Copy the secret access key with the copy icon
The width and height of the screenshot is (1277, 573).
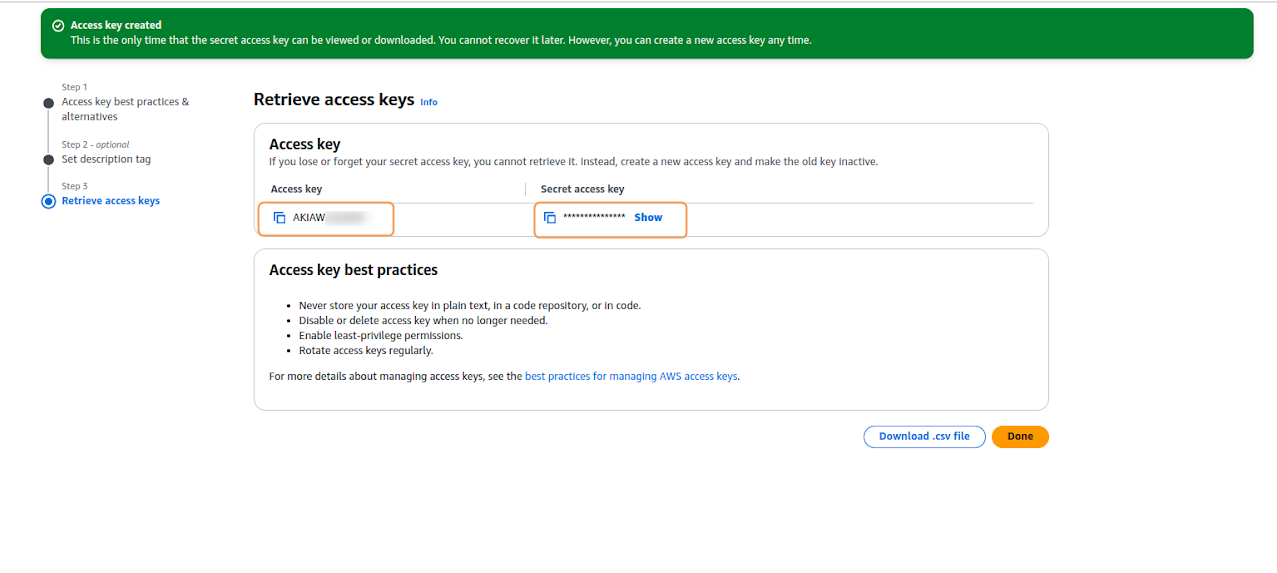click(550, 218)
